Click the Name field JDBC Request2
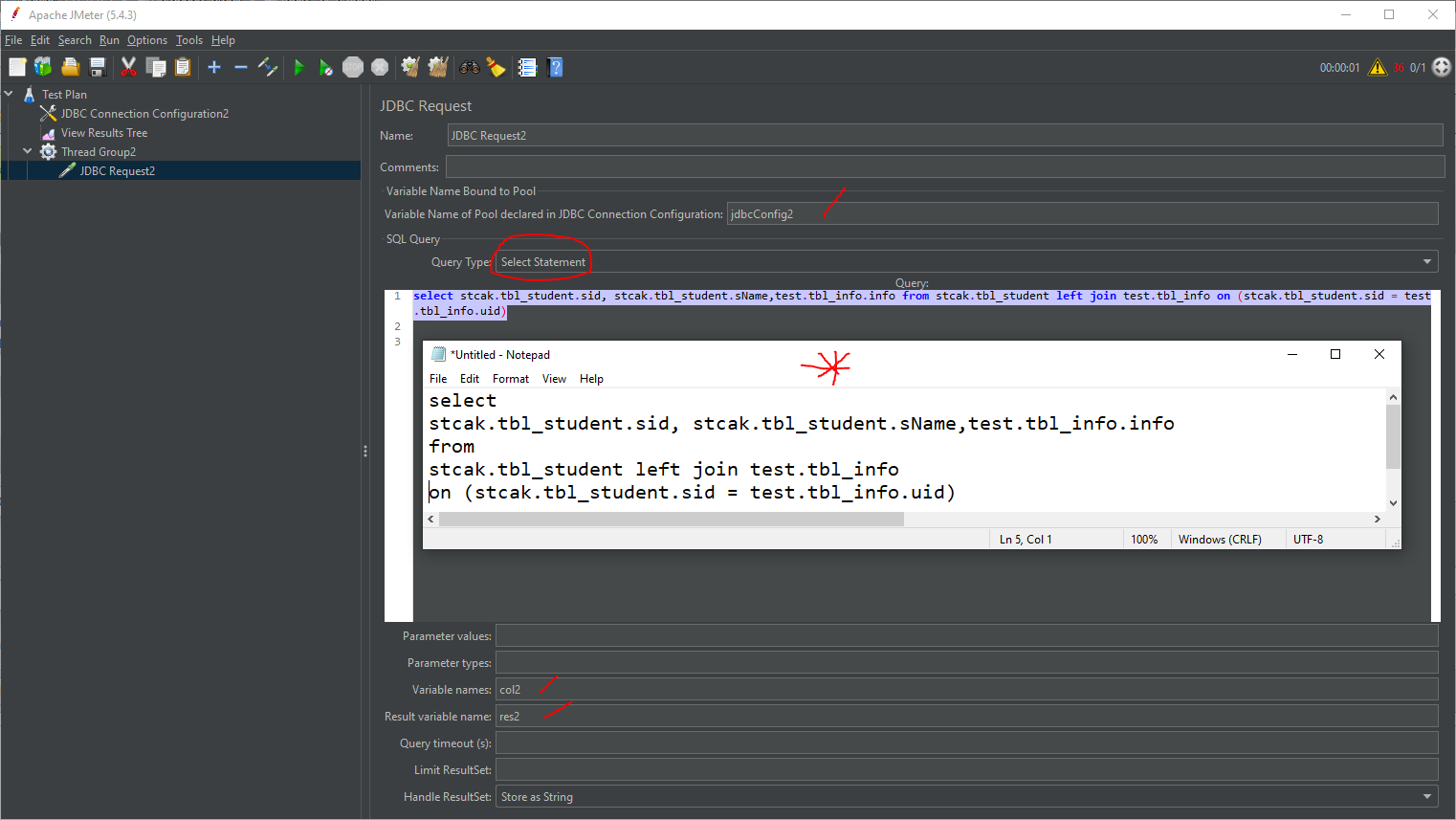 (945, 136)
